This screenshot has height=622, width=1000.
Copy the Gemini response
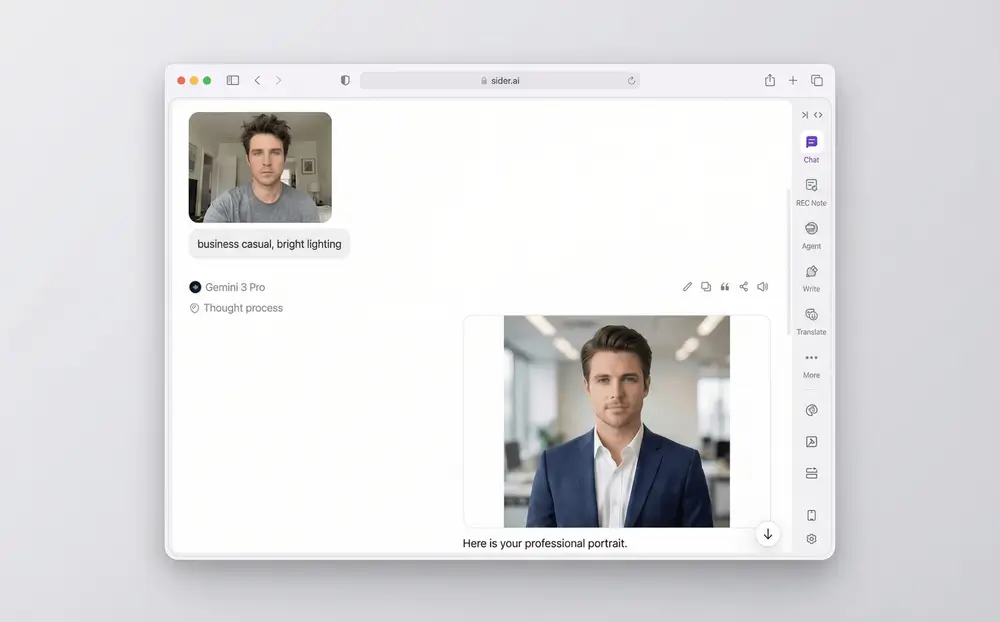coord(706,286)
